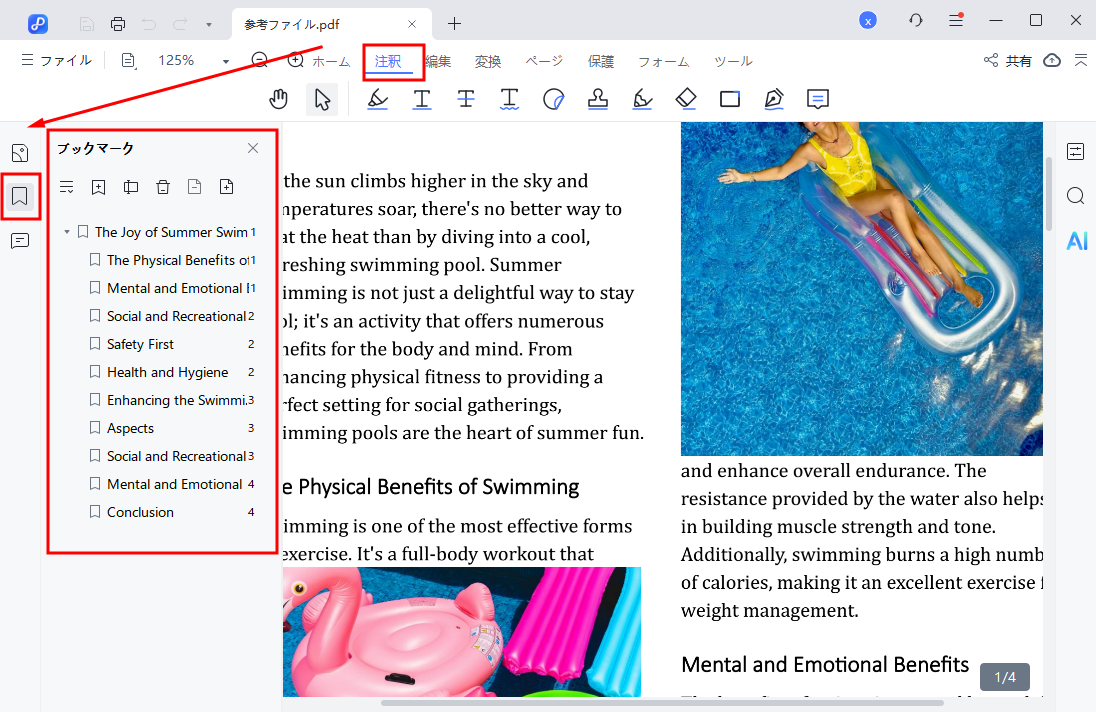This screenshot has width=1096, height=712.
Task: Select the Hand tool
Action: 279,99
